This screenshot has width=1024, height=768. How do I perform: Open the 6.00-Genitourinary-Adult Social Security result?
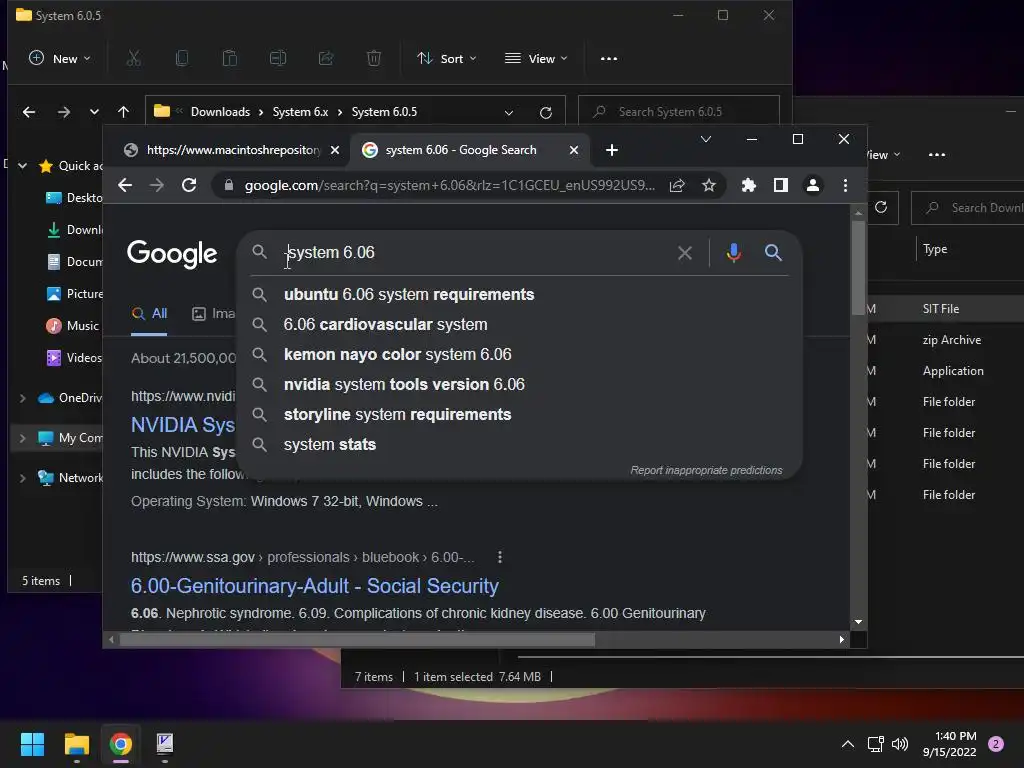coord(315,586)
